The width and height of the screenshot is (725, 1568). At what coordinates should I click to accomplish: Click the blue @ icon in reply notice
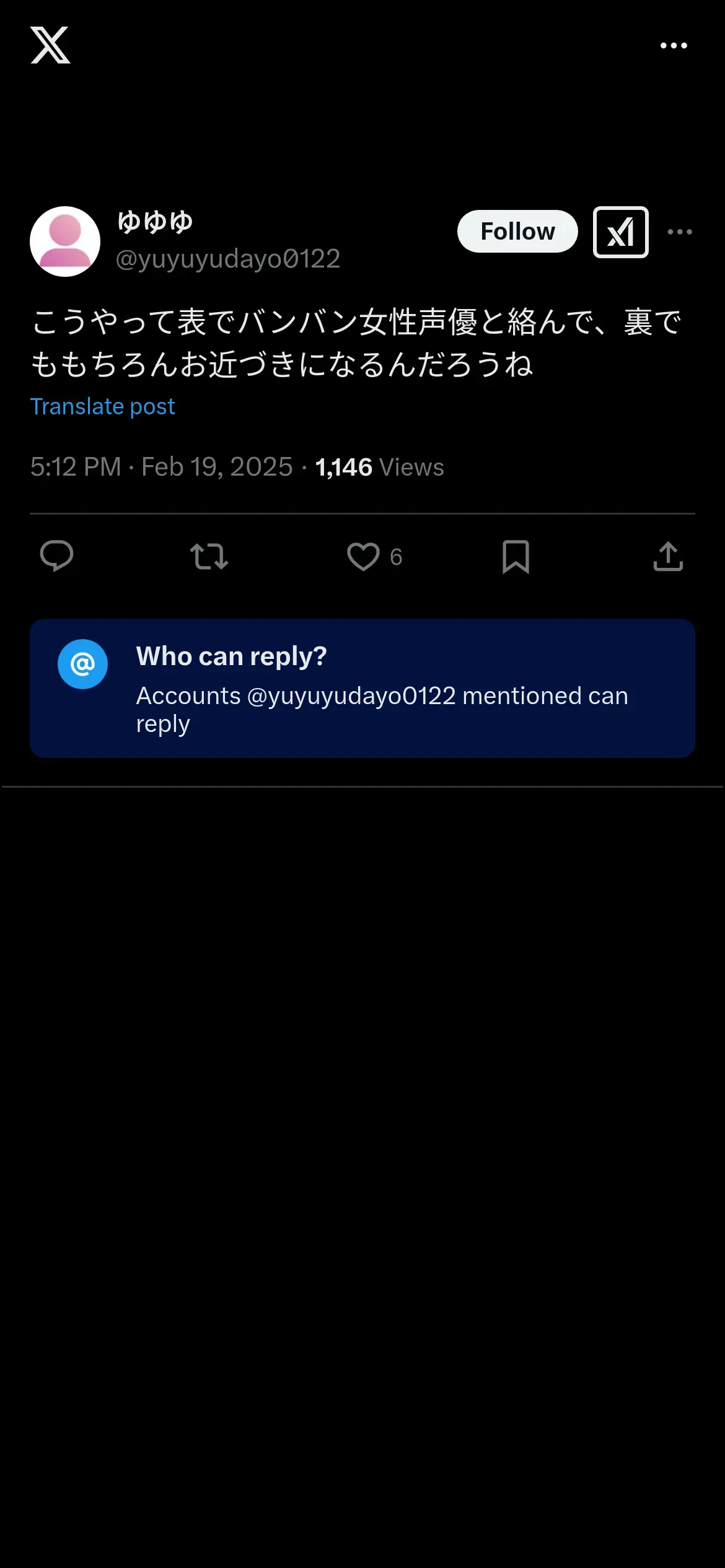tap(82, 664)
